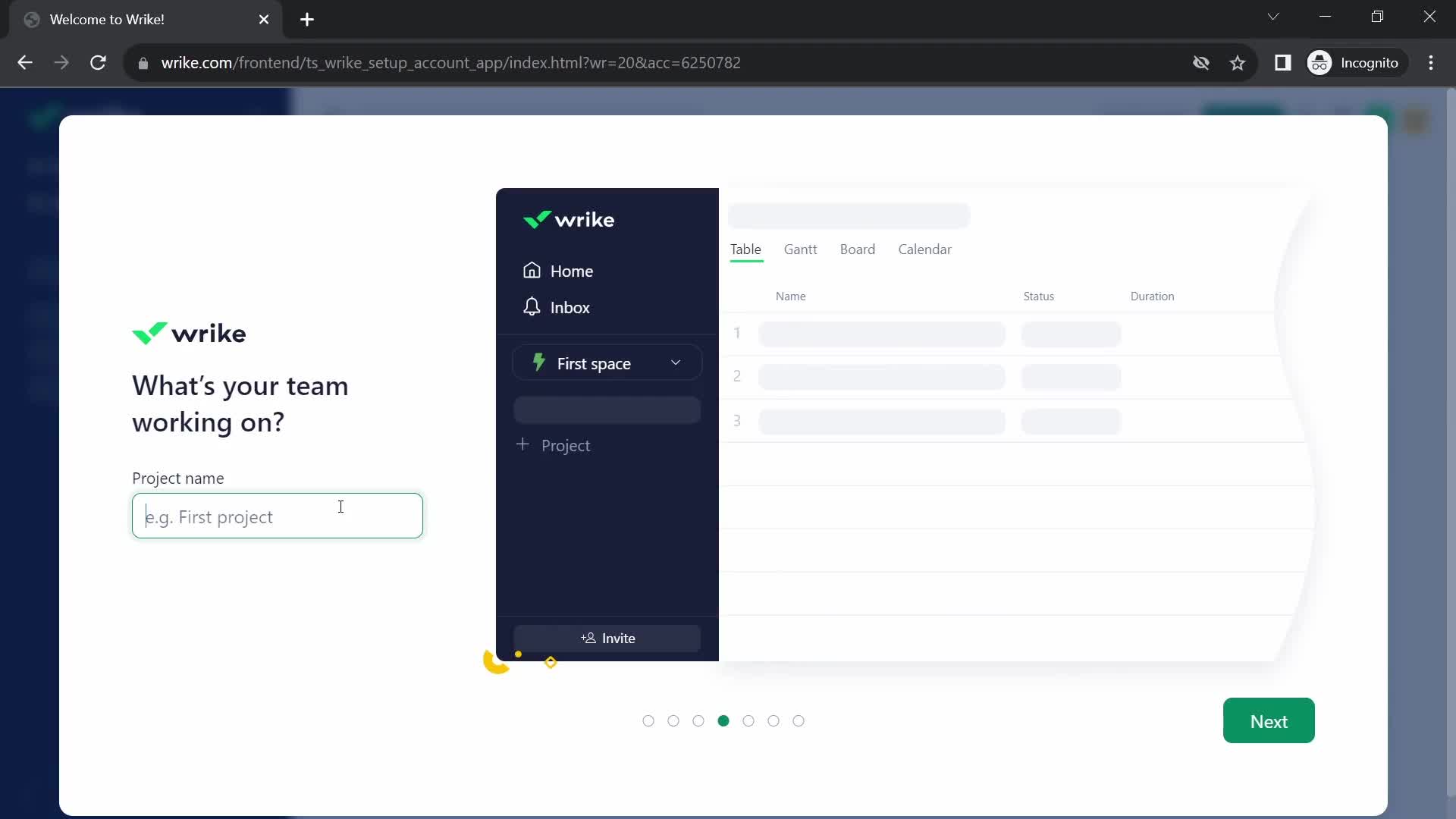This screenshot has height=819, width=1456.
Task: Open the tab search chevron
Action: pyautogui.click(x=1273, y=17)
